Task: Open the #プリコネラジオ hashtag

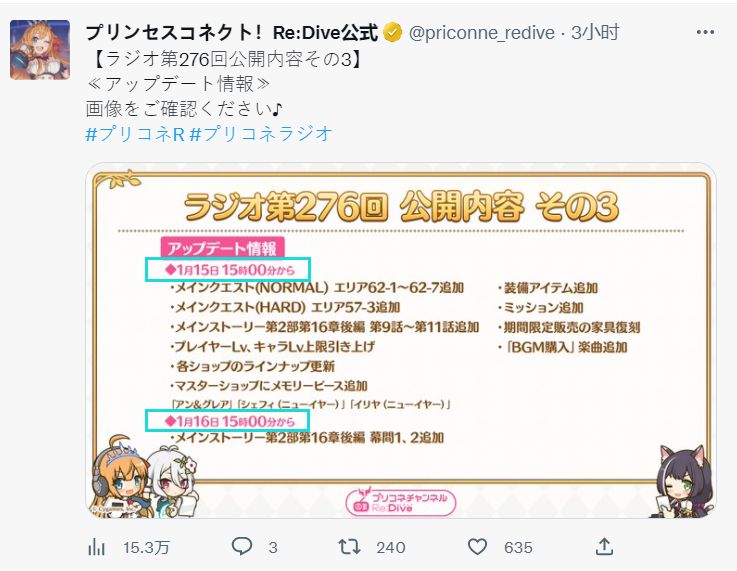Action: point(261,134)
